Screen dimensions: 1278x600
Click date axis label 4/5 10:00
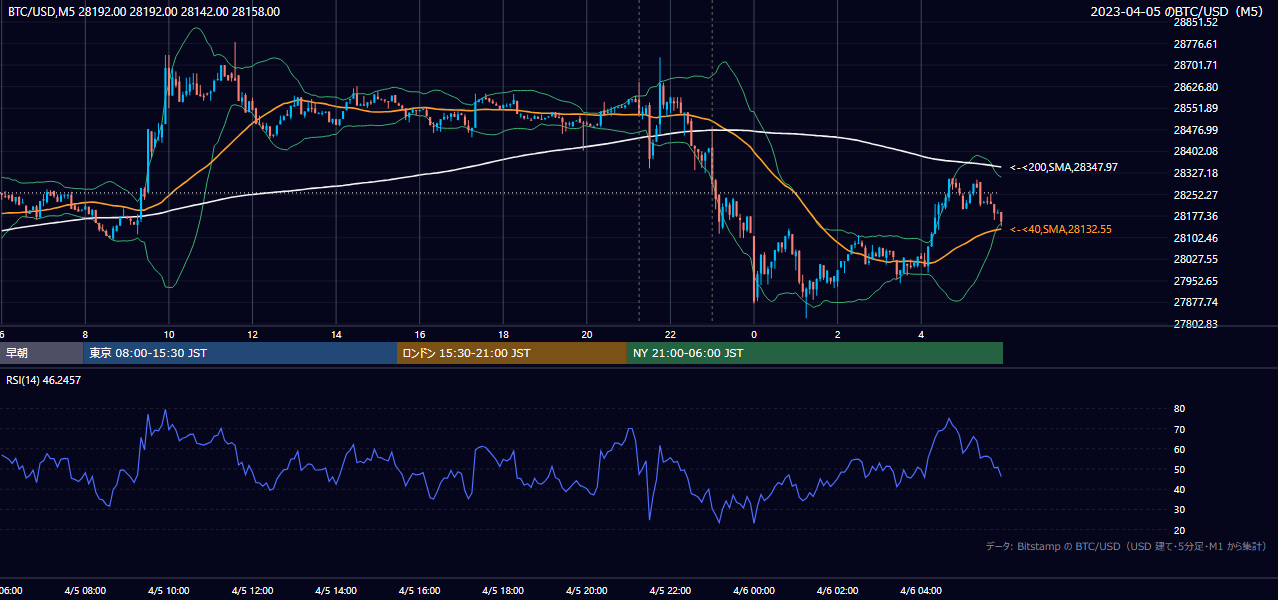pos(168,591)
